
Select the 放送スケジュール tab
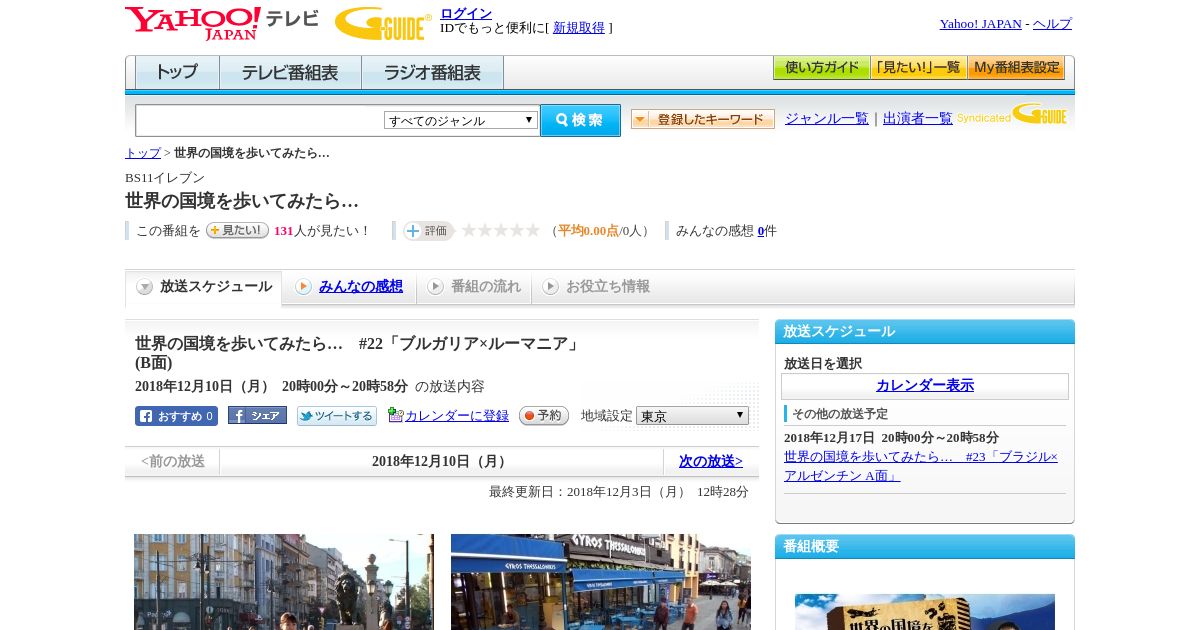tap(204, 287)
